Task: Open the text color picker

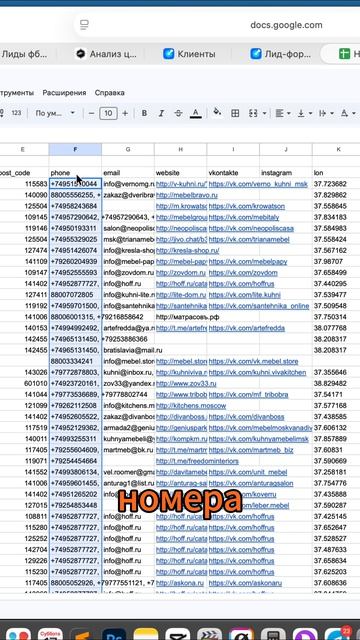Action: [196, 113]
